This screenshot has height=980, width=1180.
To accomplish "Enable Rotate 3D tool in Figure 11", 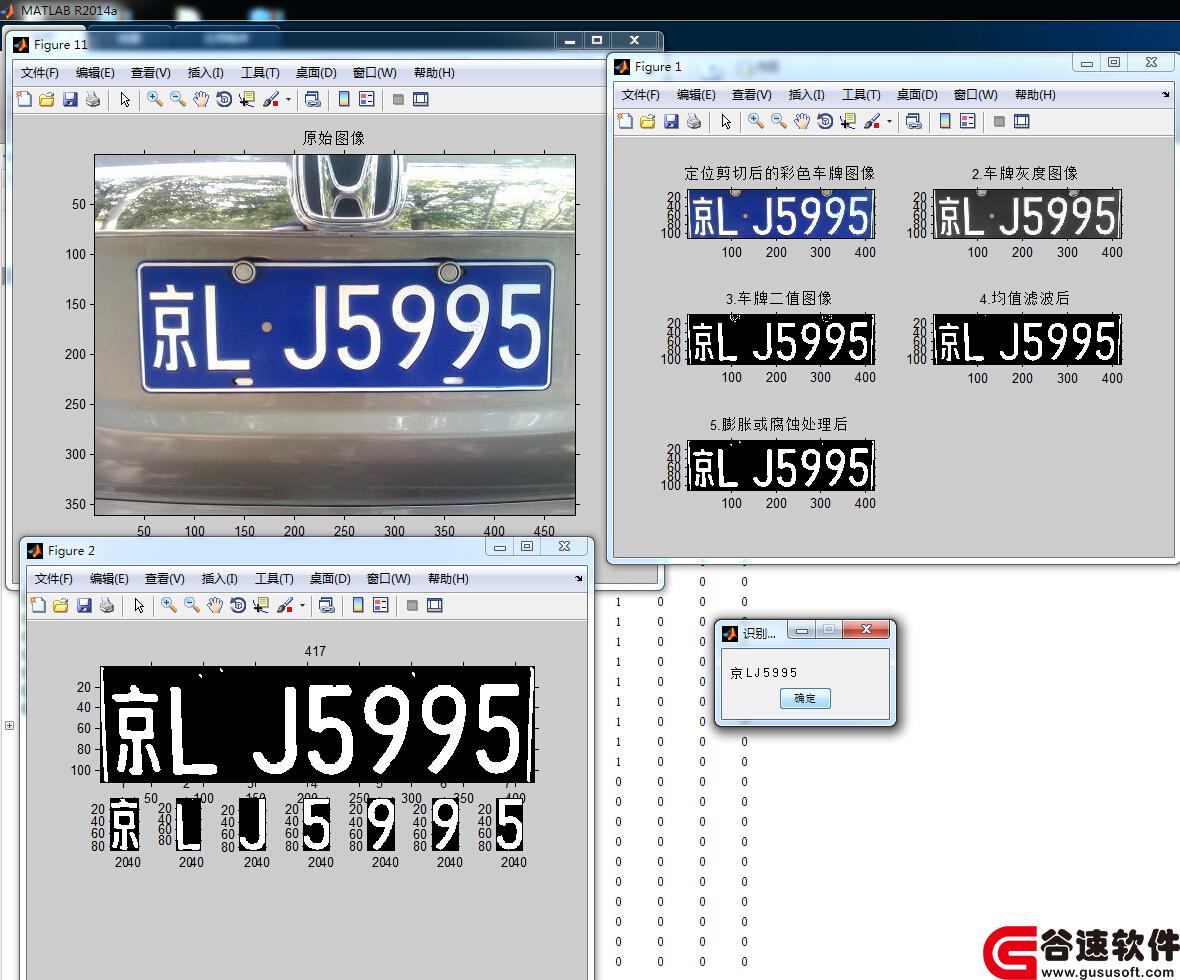I will pos(224,99).
